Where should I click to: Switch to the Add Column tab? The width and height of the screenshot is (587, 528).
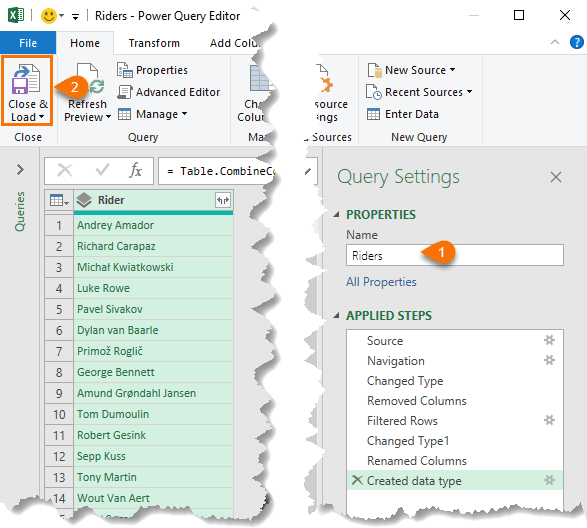(234, 43)
